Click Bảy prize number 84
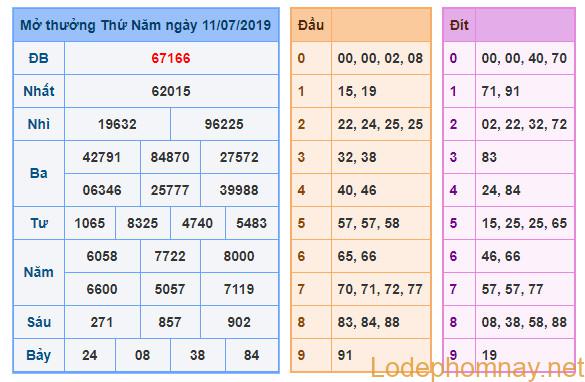585x382 pixels. (x=251, y=355)
